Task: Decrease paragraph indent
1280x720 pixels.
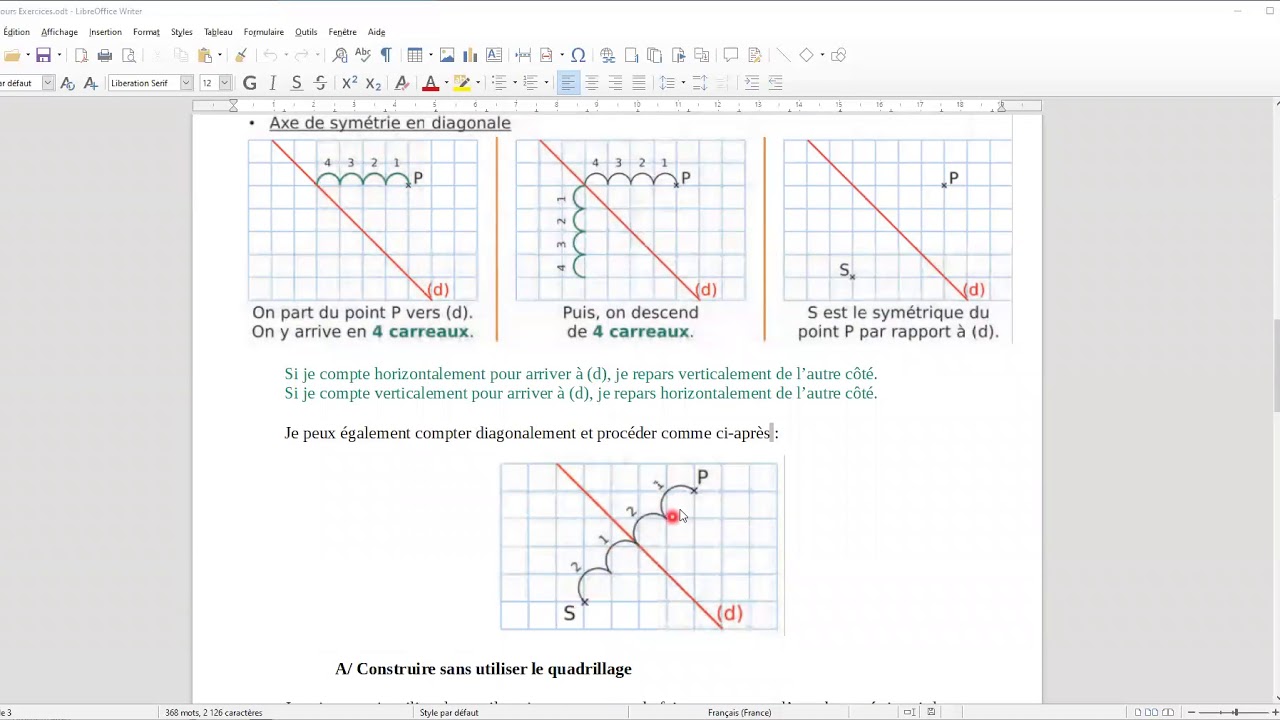Action: [x=775, y=83]
